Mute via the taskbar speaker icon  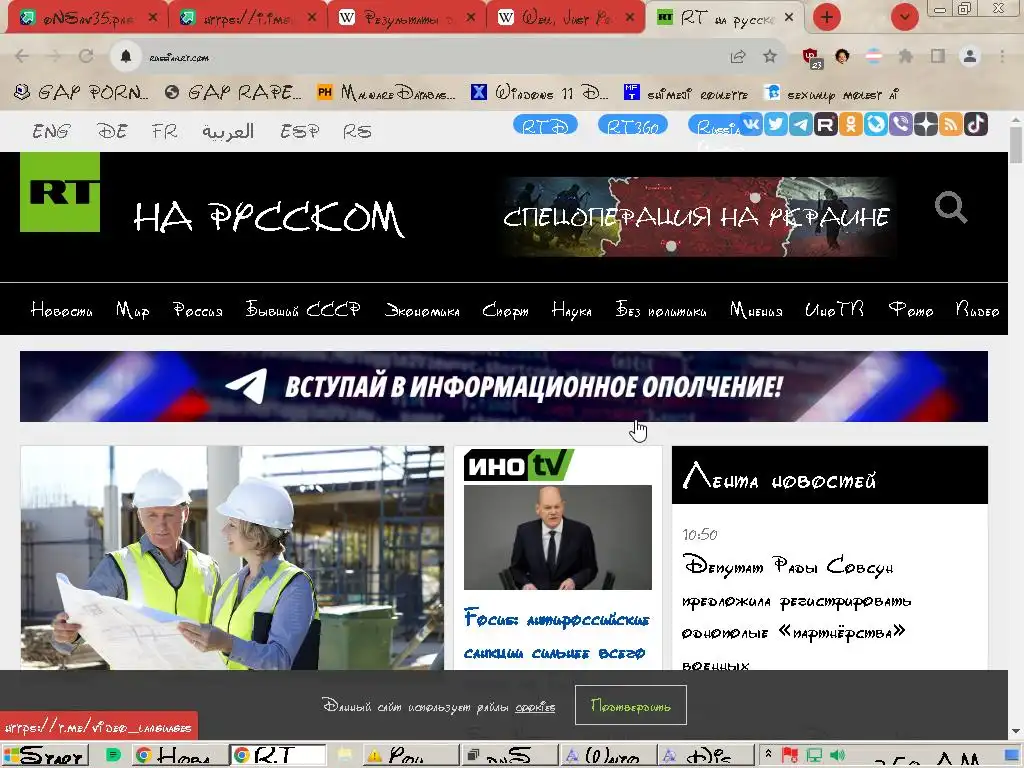(838, 756)
